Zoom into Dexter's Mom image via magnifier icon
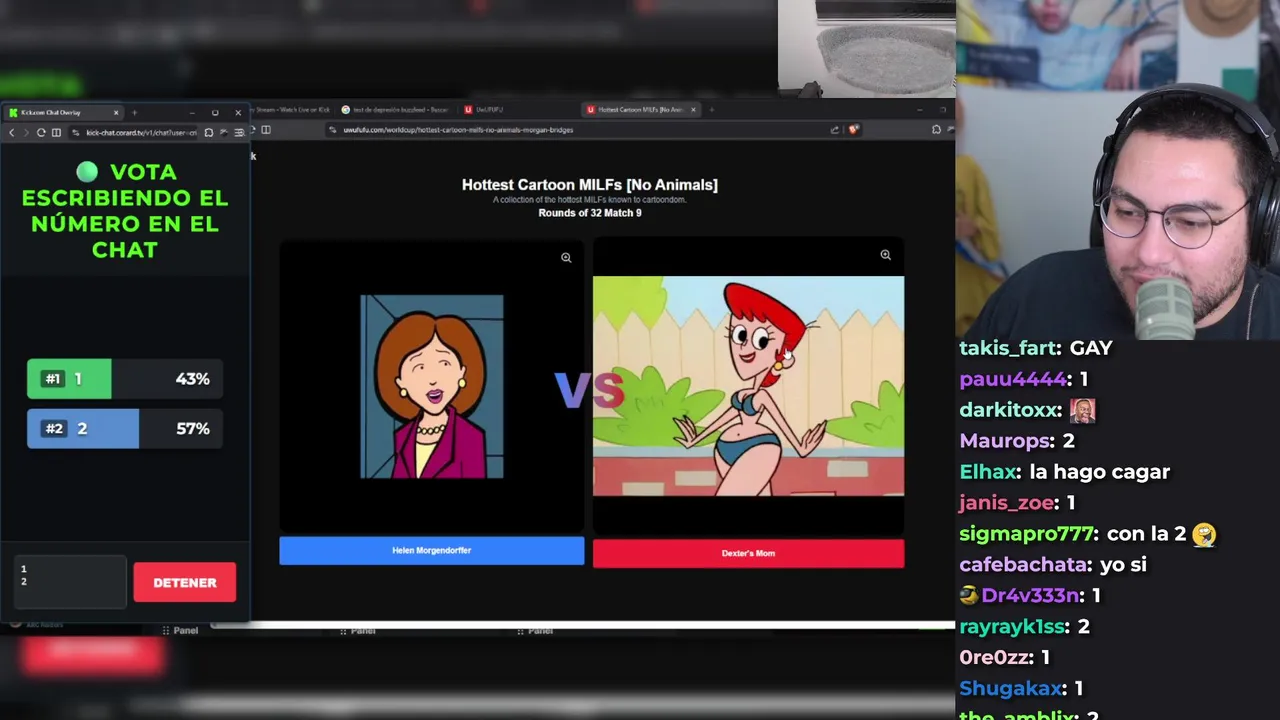Image resolution: width=1280 pixels, height=720 pixels. pyautogui.click(x=885, y=255)
